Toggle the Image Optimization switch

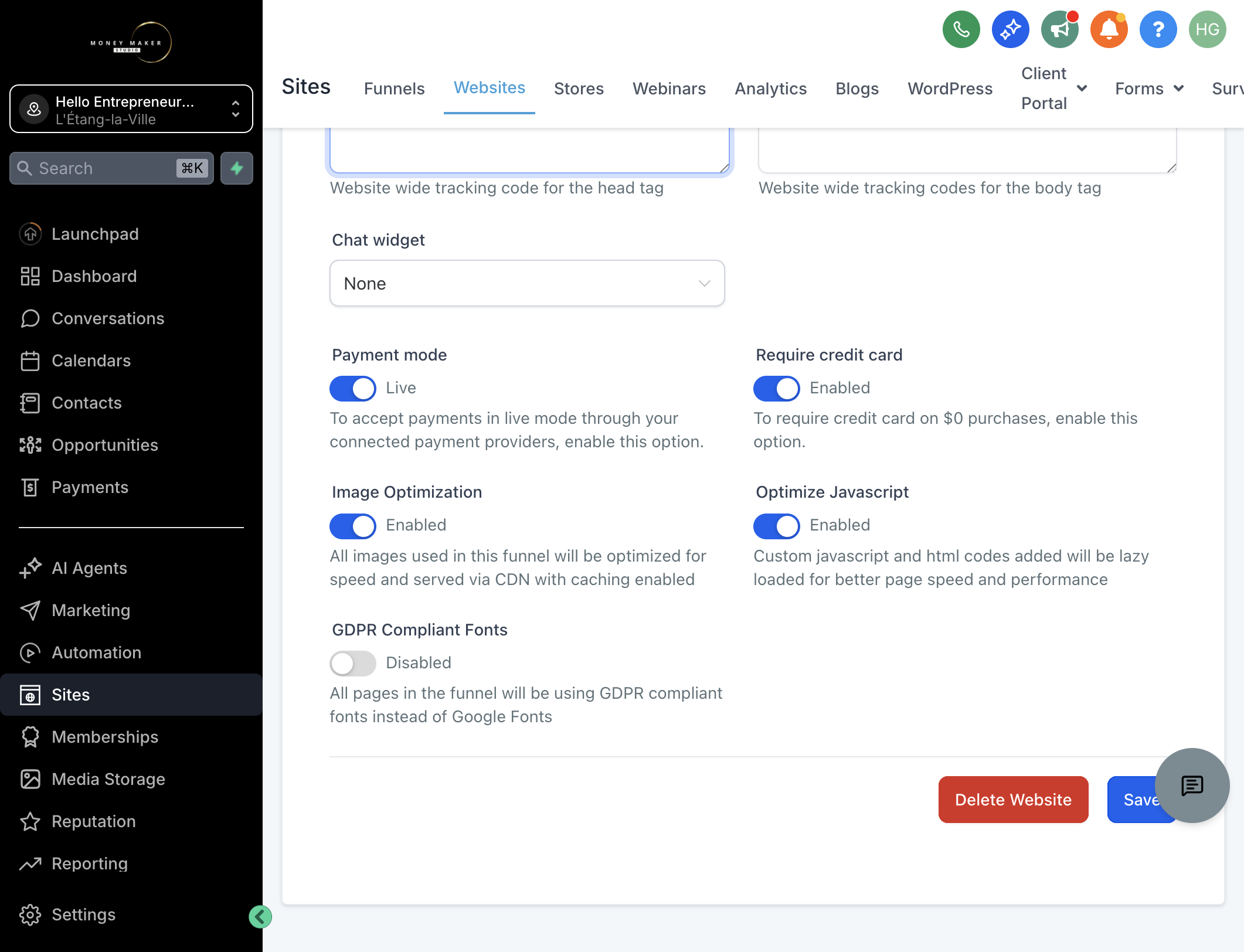(353, 526)
